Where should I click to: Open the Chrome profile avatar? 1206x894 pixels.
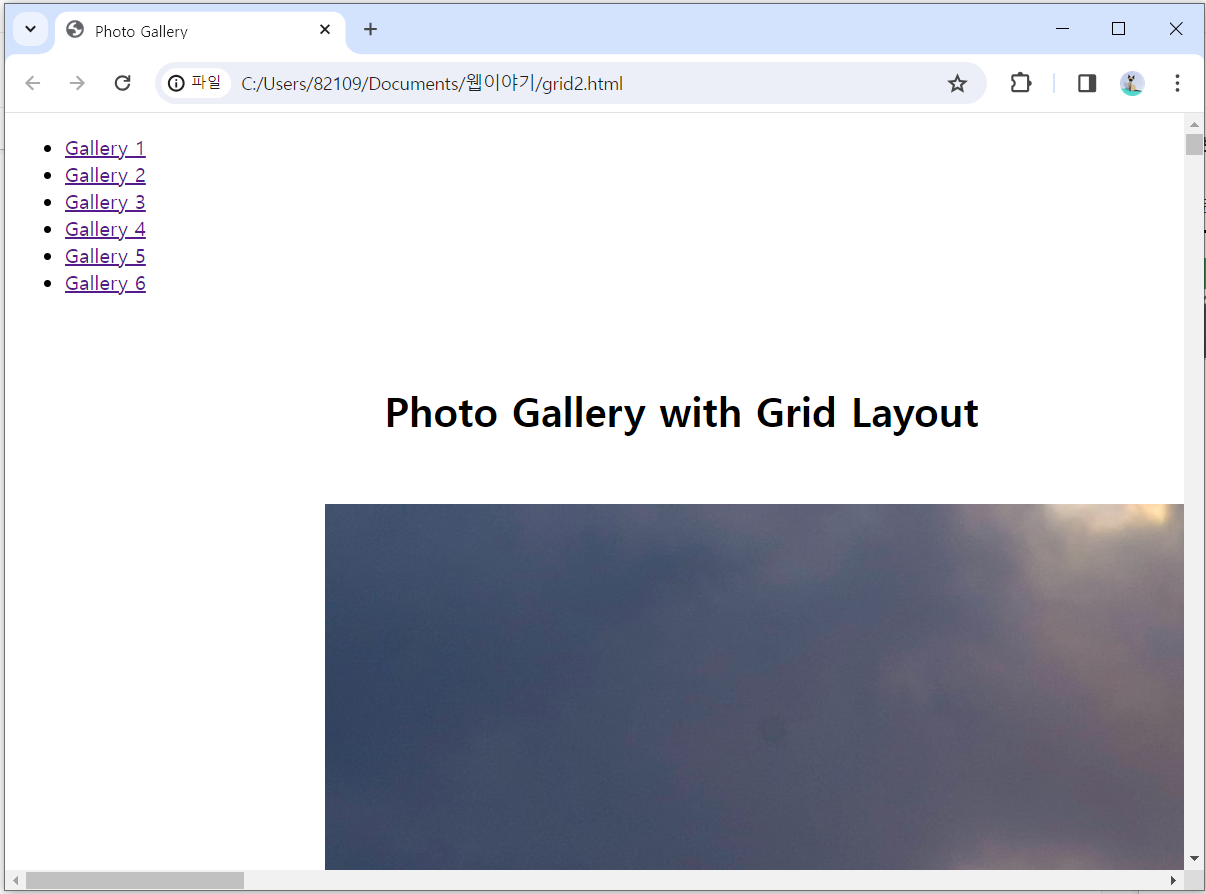[1132, 83]
